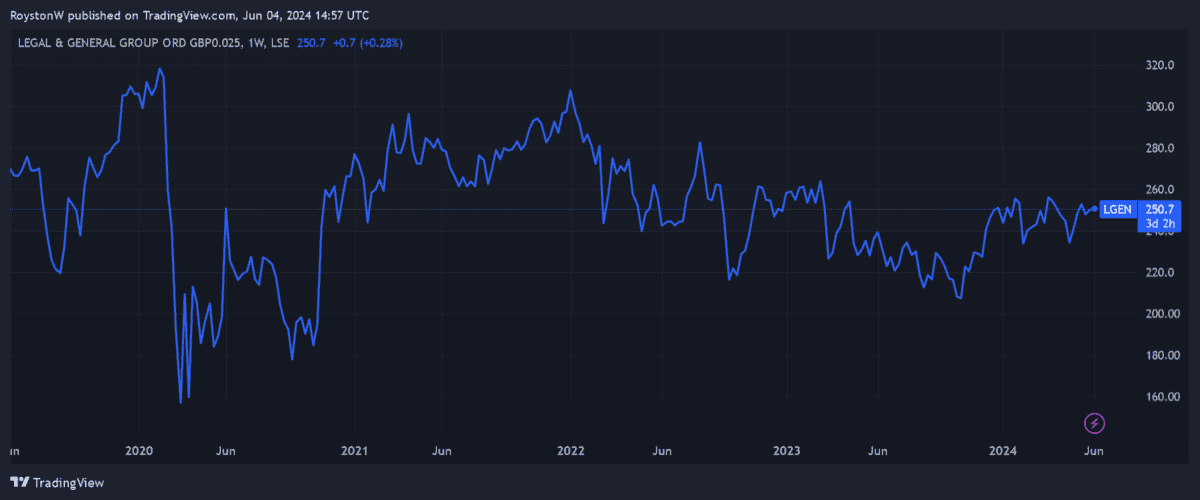1200x500 pixels.
Task: Select the blue LGEN ticker tag
Action: point(1117,209)
